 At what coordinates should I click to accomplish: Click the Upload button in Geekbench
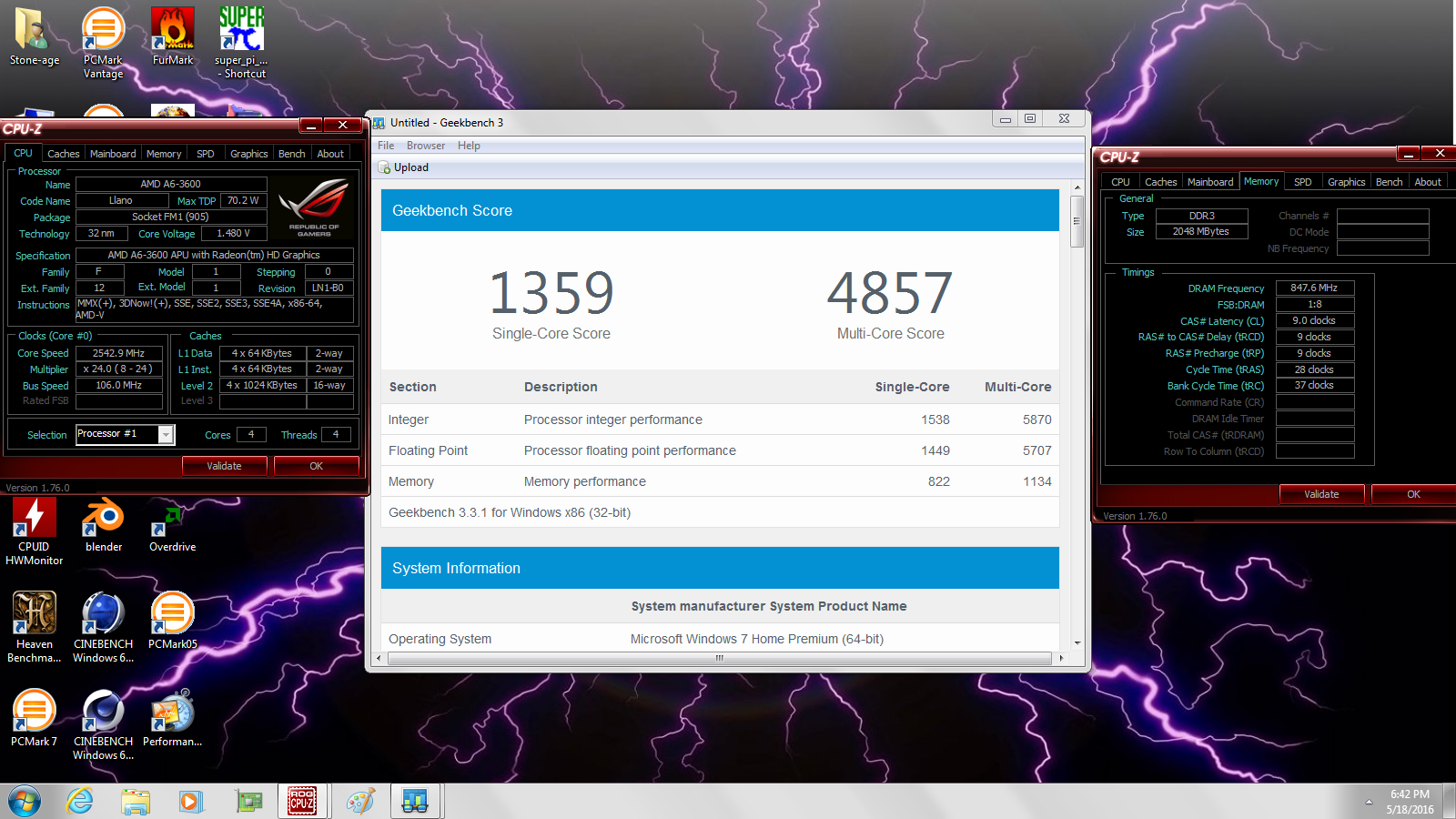pyautogui.click(x=403, y=167)
